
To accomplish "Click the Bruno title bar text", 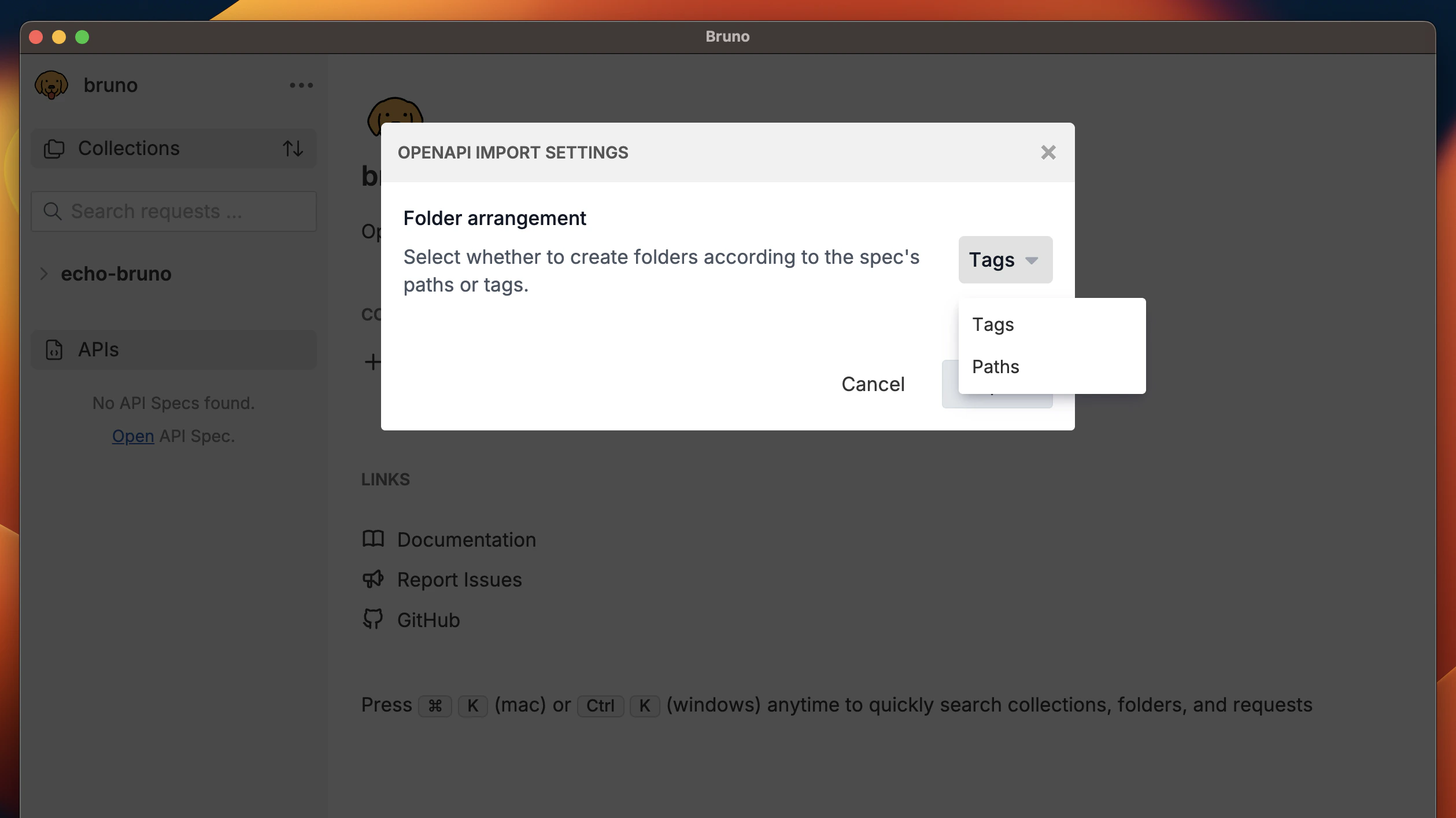I will click(x=727, y=36).
